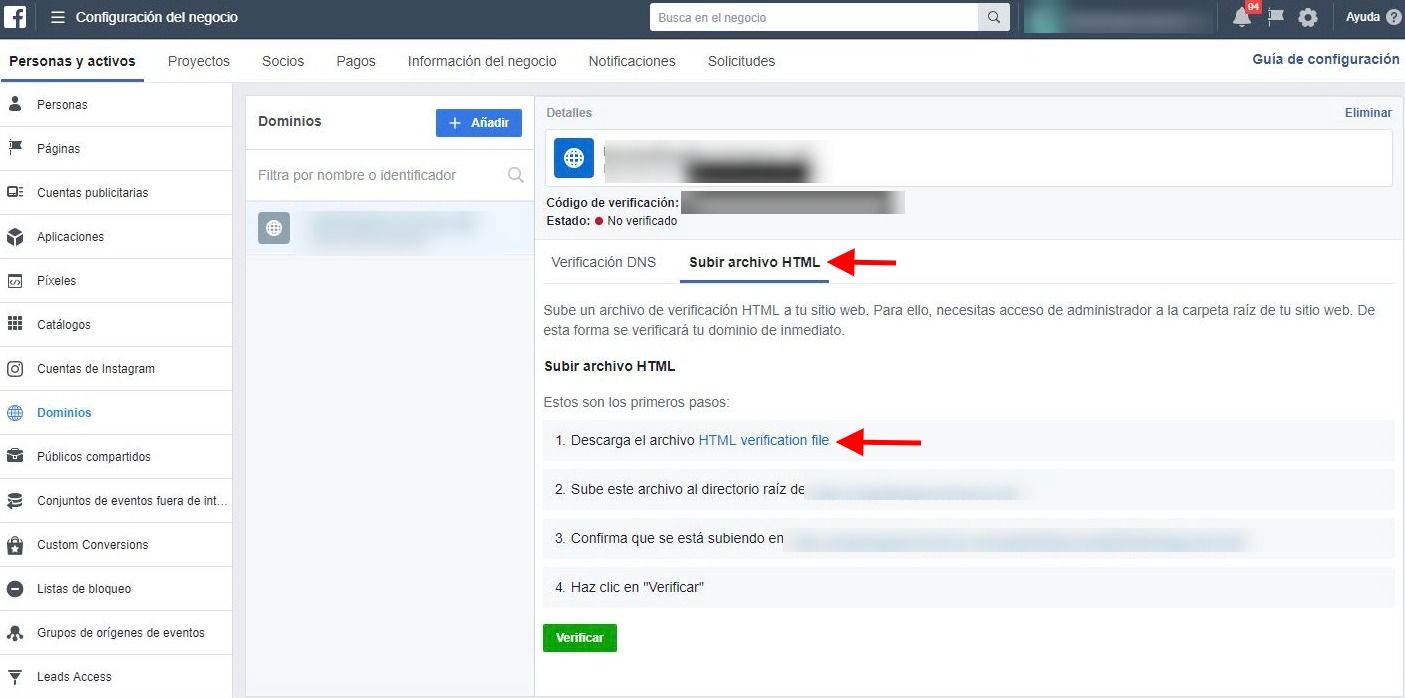Click the Listas de bloqueo minus-circle icon
The image size is (1405, 698).
[15, 589]
